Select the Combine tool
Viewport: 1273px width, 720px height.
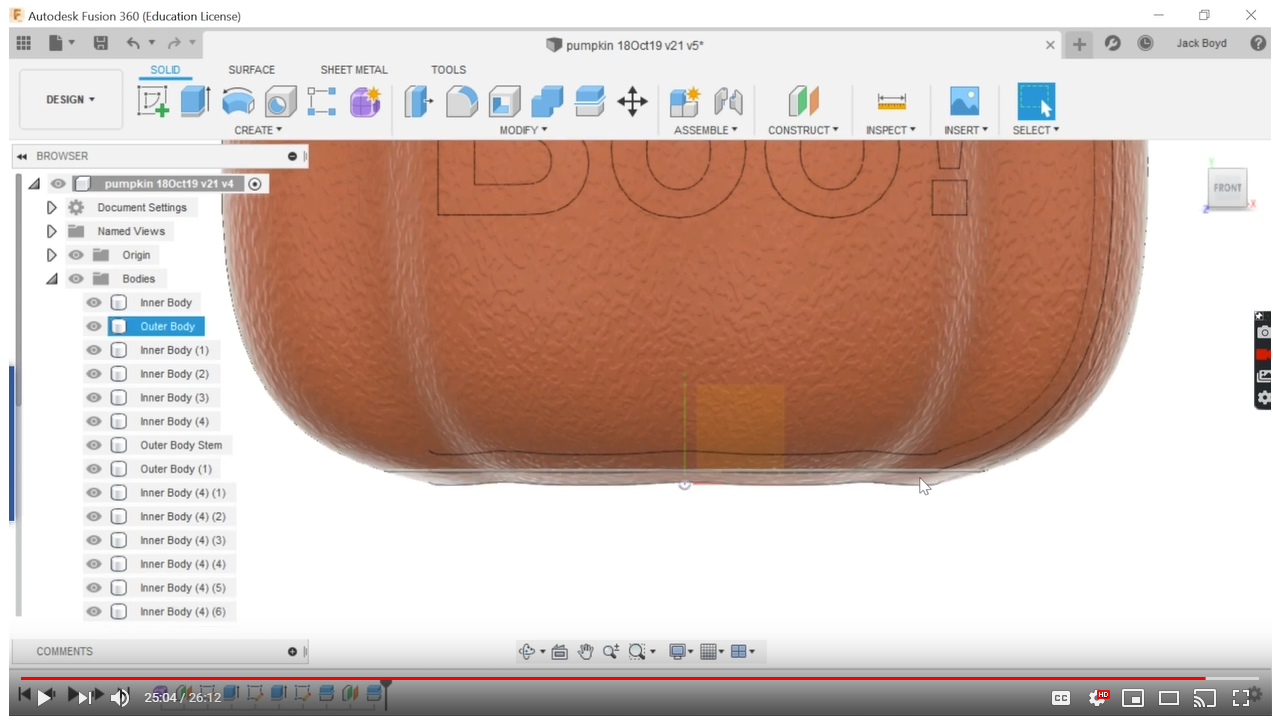coord(547,101)
